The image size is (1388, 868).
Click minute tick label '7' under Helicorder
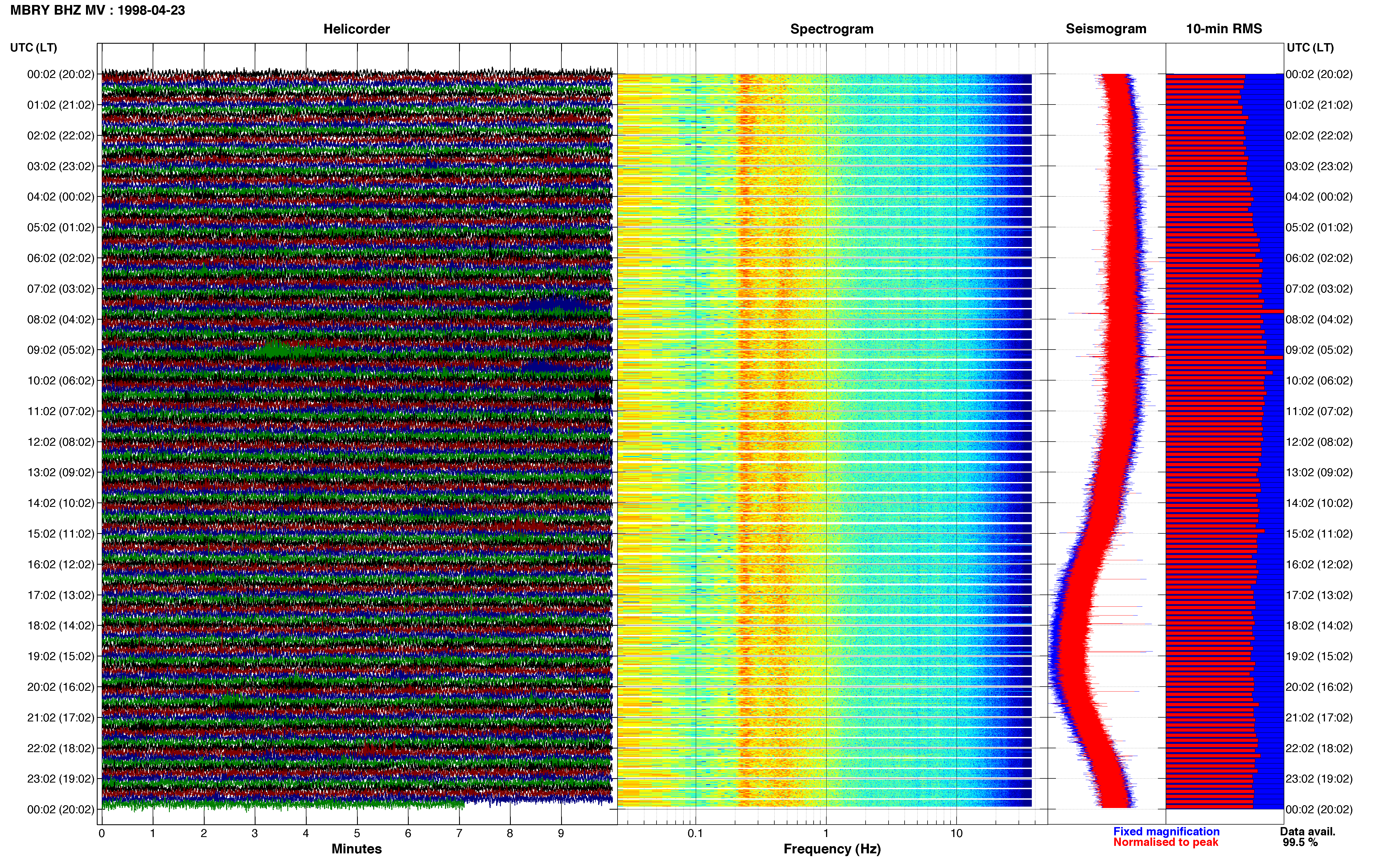tap(459, 833)
